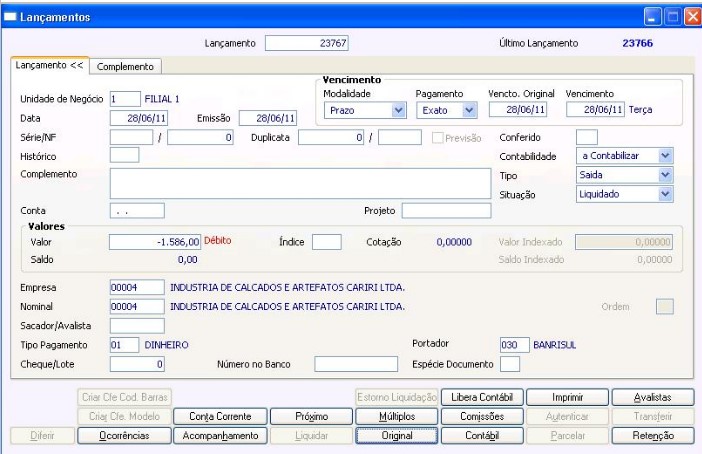Viewport: 702px width, 454px height.
Task: Switch to the Complemento tab
Action: coord(125,67)
